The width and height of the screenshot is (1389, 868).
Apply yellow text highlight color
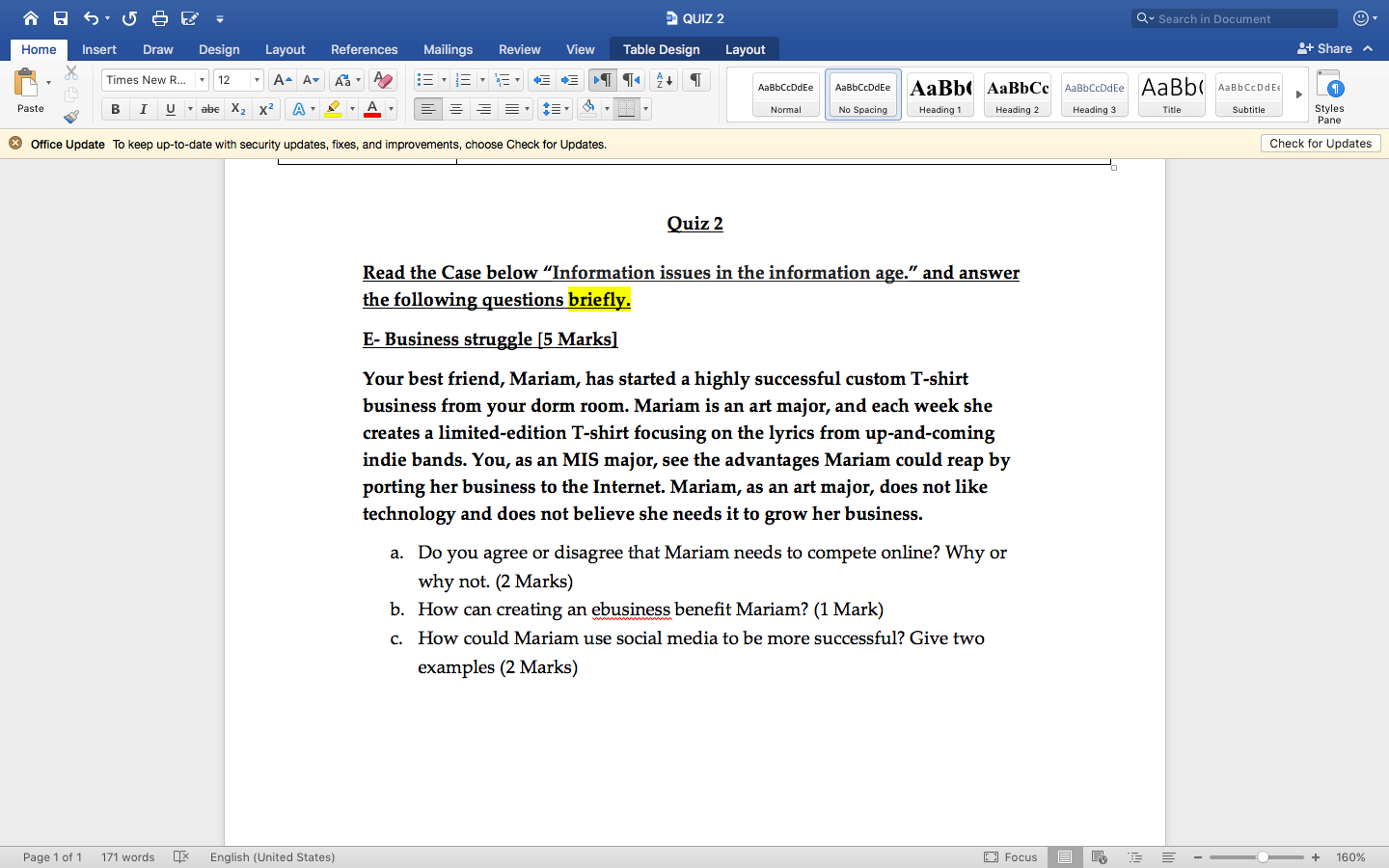(x=333, y=109)
